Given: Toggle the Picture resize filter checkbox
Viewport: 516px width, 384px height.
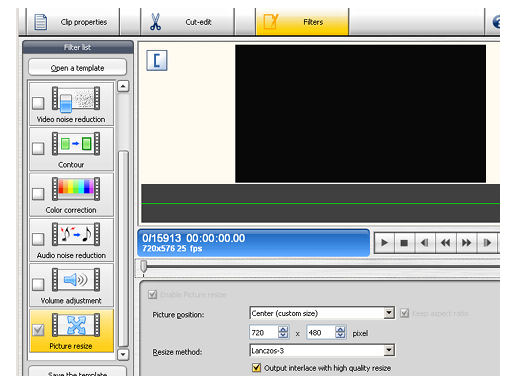Looking at the screenshot, I should pos(38,330).
